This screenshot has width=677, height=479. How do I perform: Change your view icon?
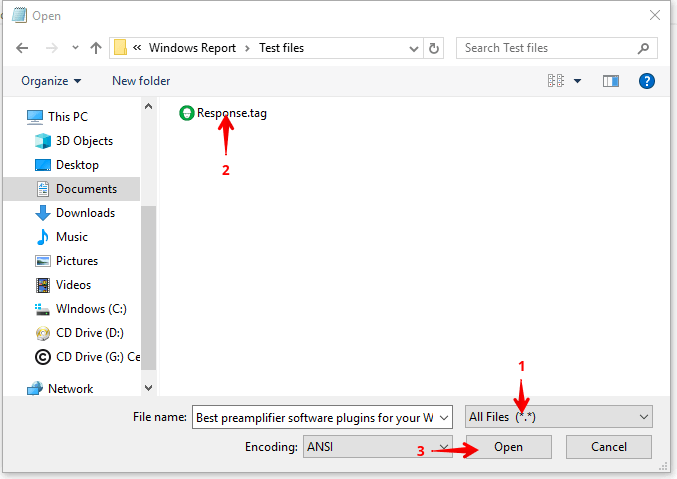(556, 81)
